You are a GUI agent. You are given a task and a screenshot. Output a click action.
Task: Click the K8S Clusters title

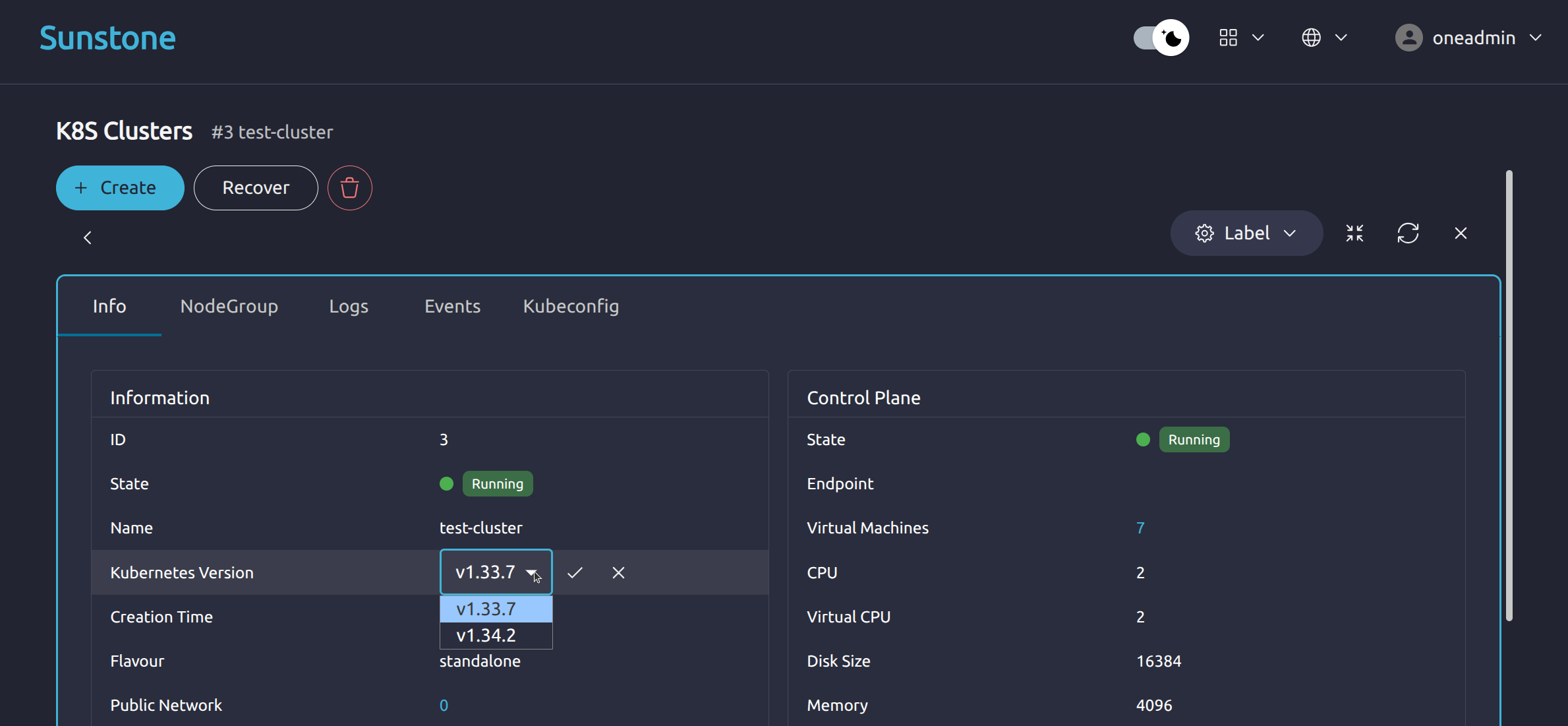(125, 131)
